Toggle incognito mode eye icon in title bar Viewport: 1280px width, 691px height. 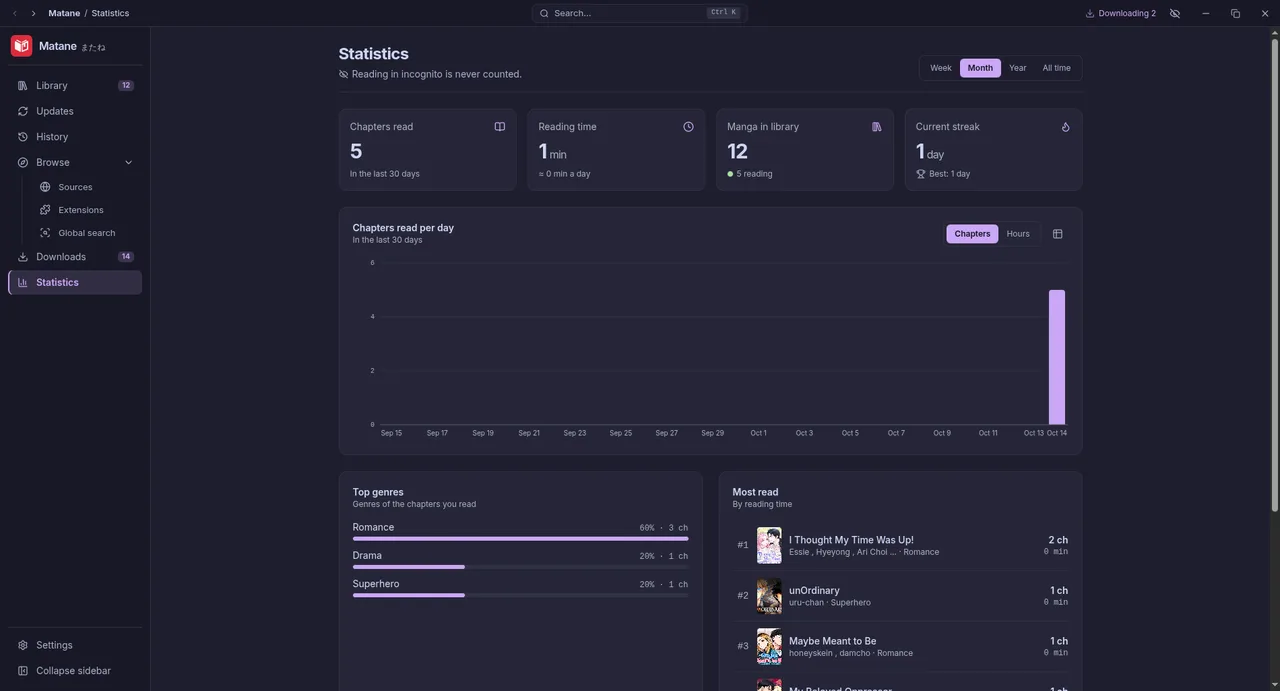click(1175, 13)
